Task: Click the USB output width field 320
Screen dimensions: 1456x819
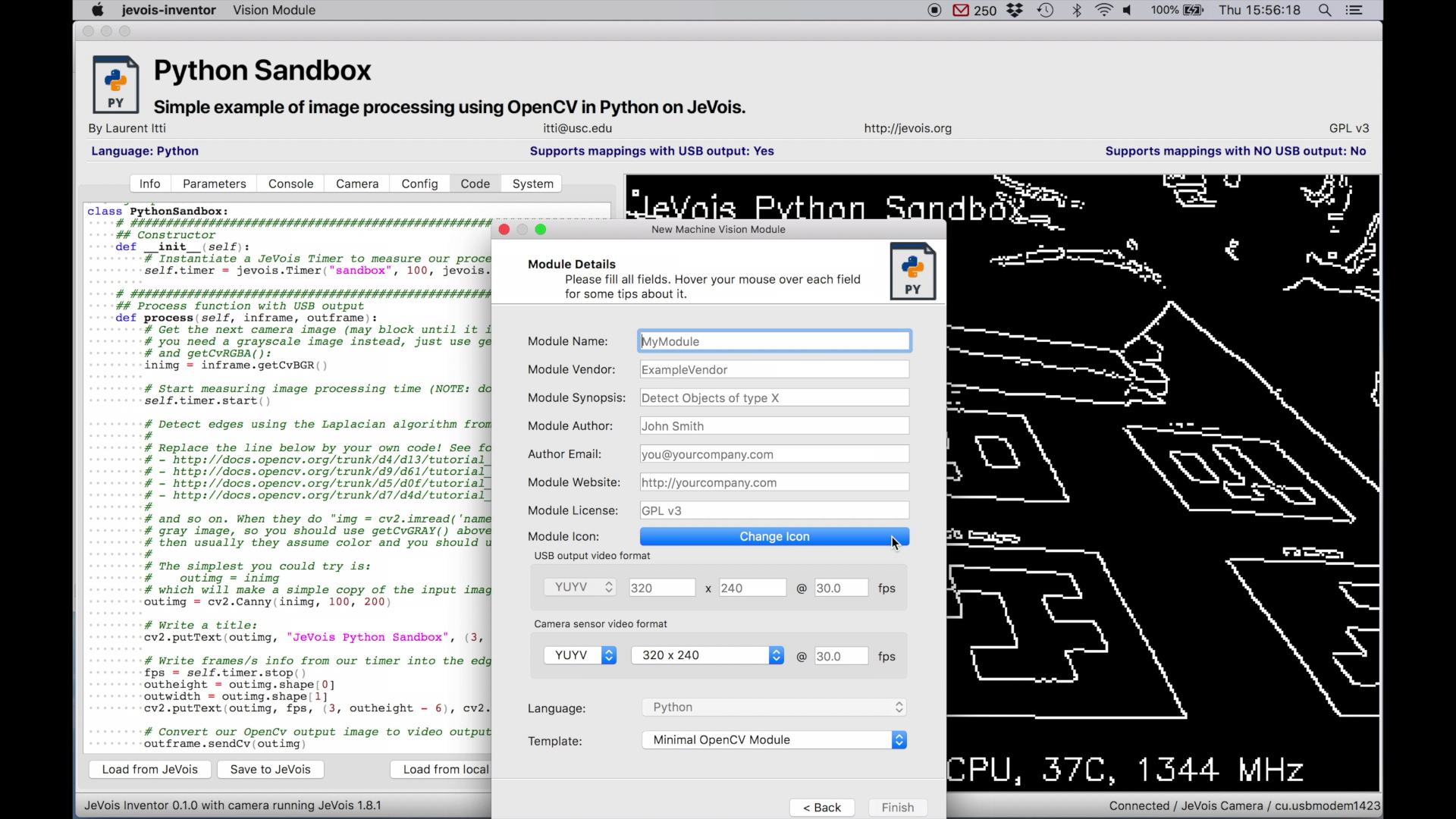Action: 661,588
